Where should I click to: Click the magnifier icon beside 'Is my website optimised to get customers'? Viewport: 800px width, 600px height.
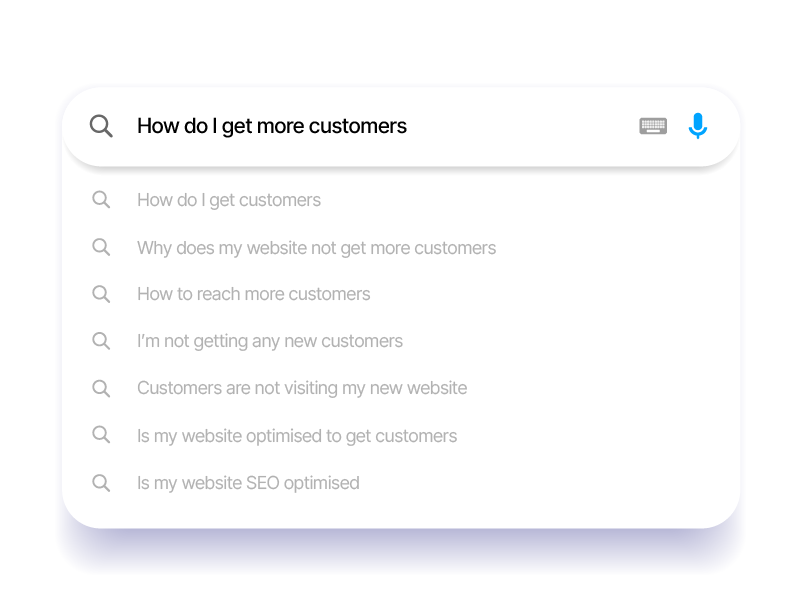click(101, 435)
